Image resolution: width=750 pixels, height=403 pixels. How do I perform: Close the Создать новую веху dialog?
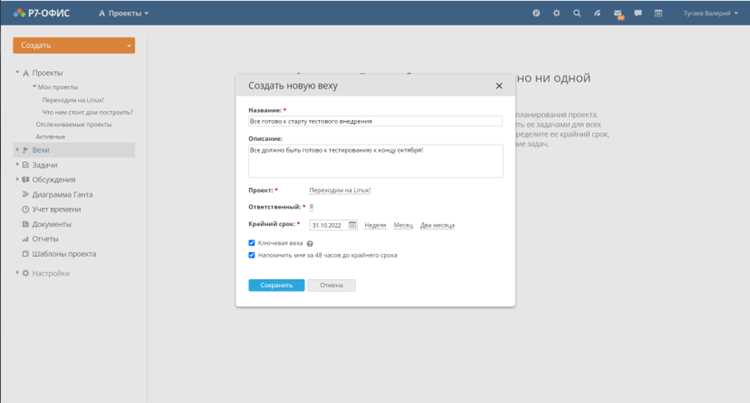pos(499,86)
